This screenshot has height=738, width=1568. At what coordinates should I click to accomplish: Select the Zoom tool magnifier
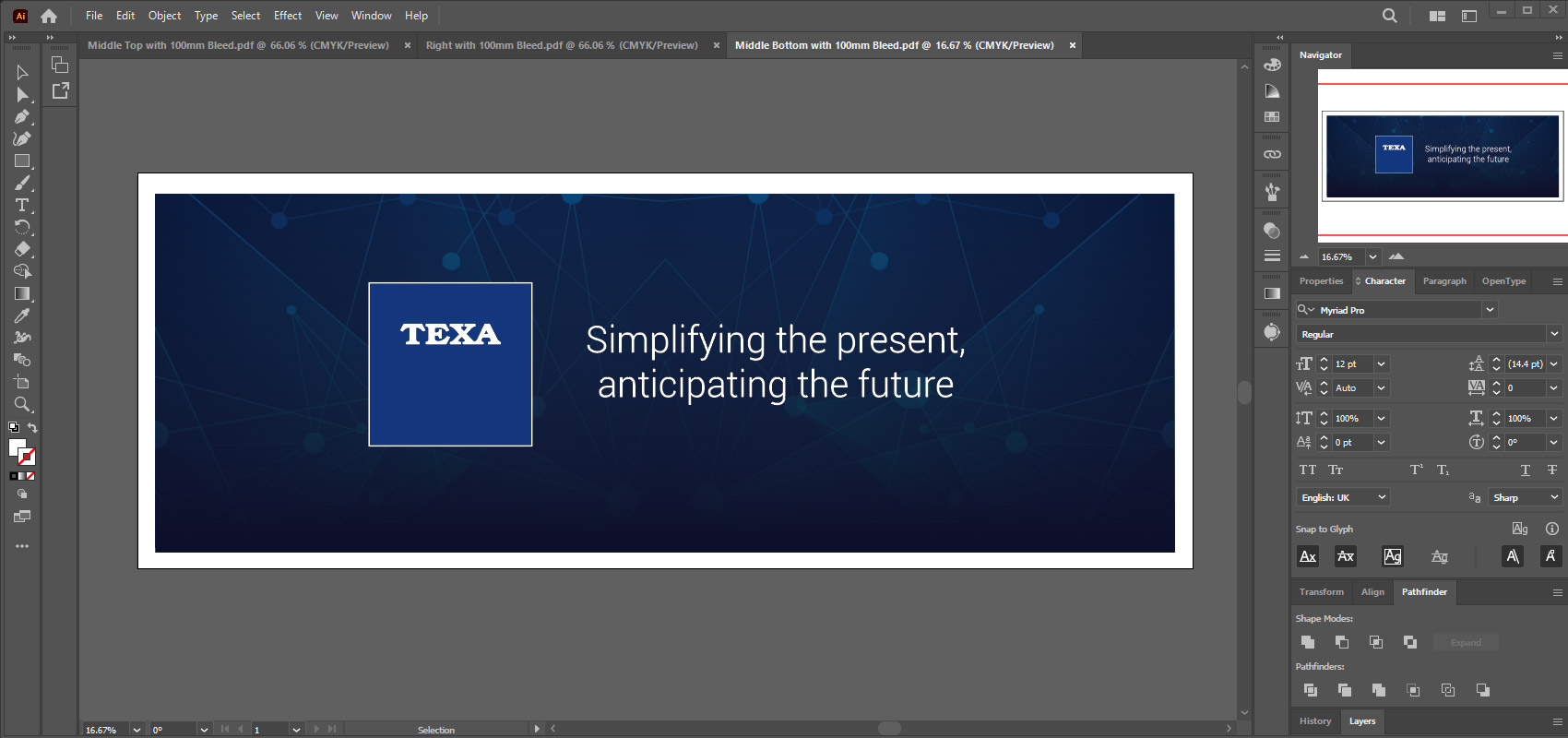[x=22, y=404]
